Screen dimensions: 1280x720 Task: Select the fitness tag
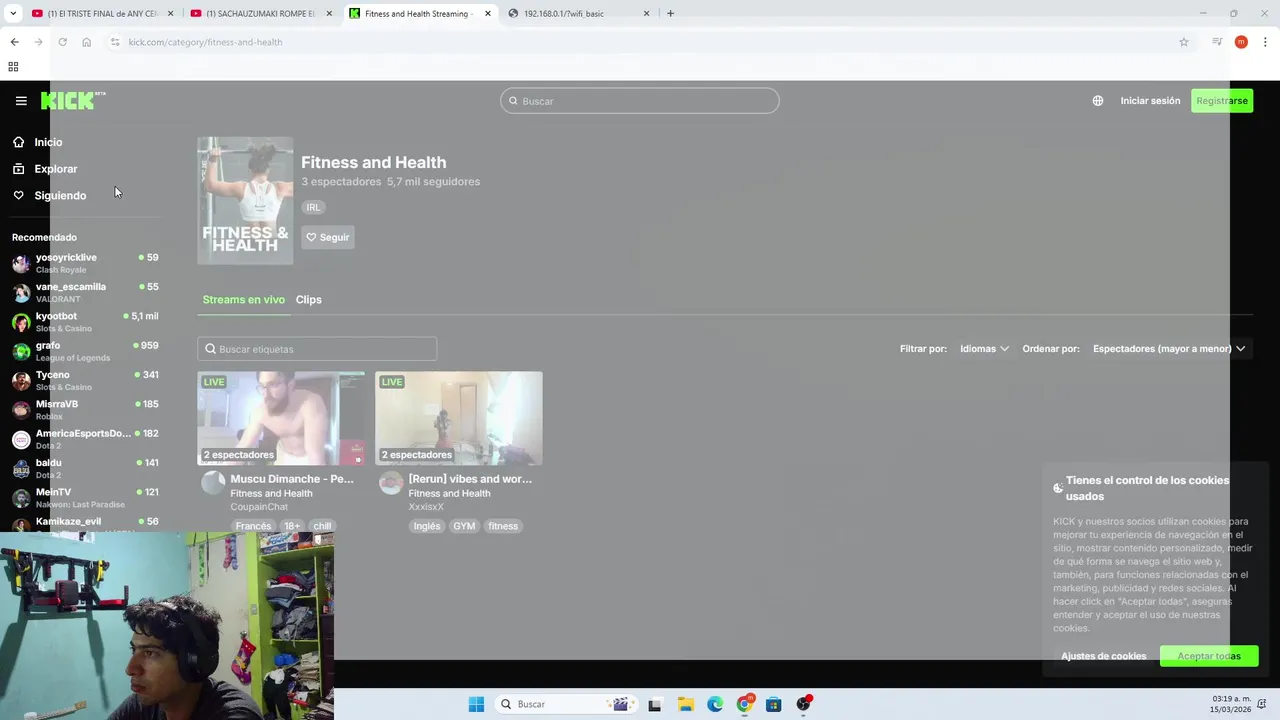tap(503, 526)
